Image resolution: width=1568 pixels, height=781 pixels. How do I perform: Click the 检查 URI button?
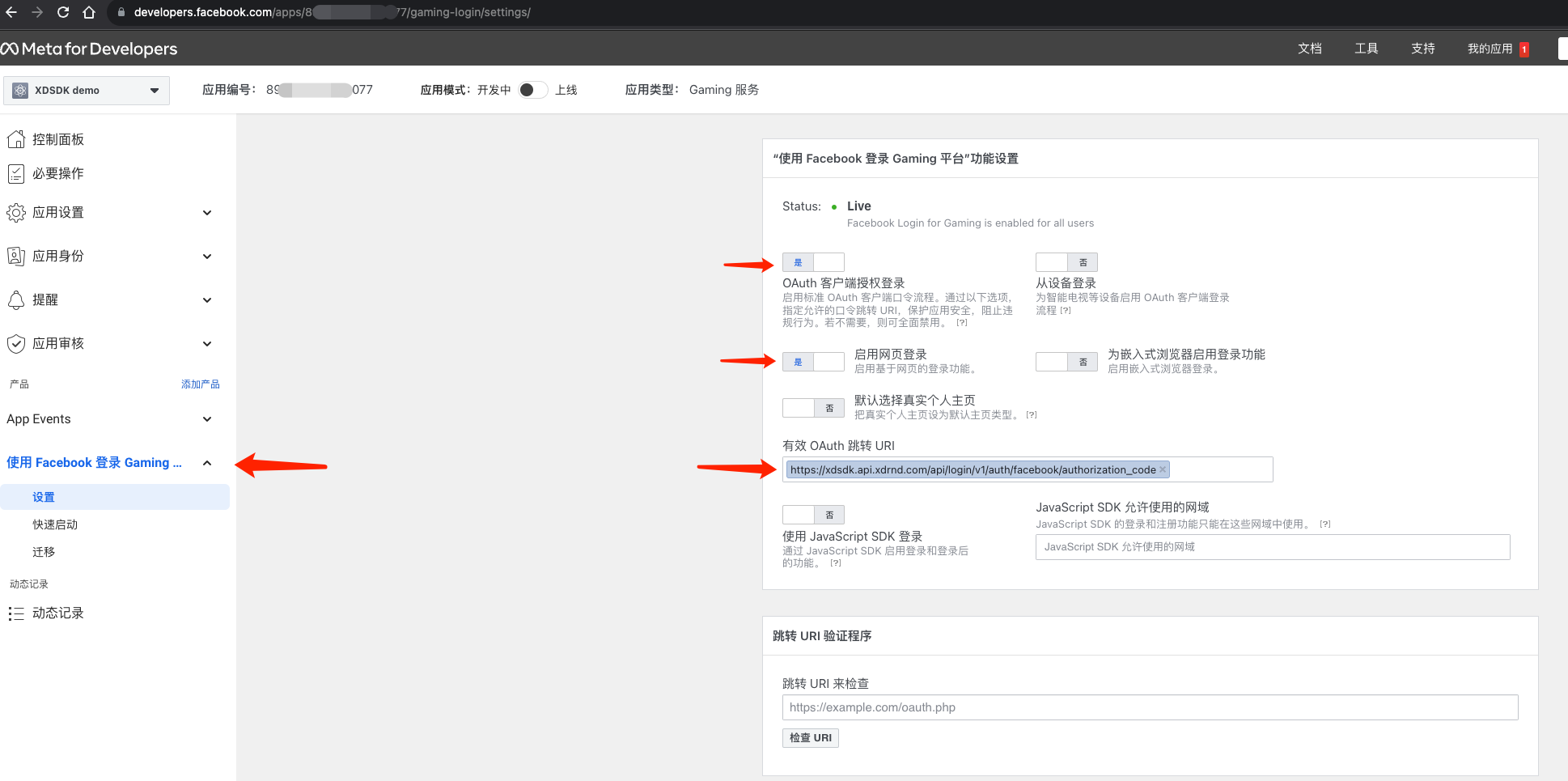pos(811,738)
